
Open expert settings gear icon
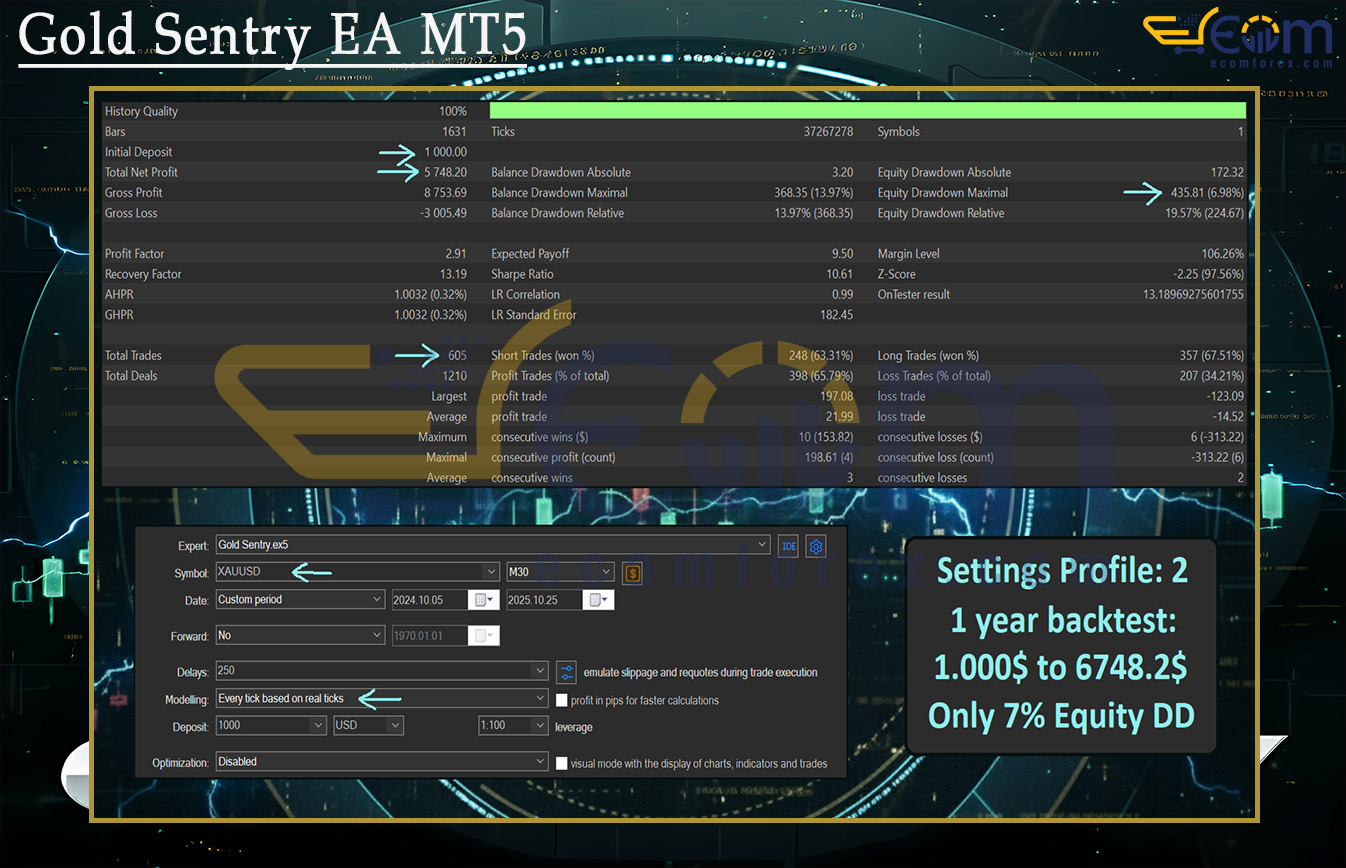(x=817, y=546)
